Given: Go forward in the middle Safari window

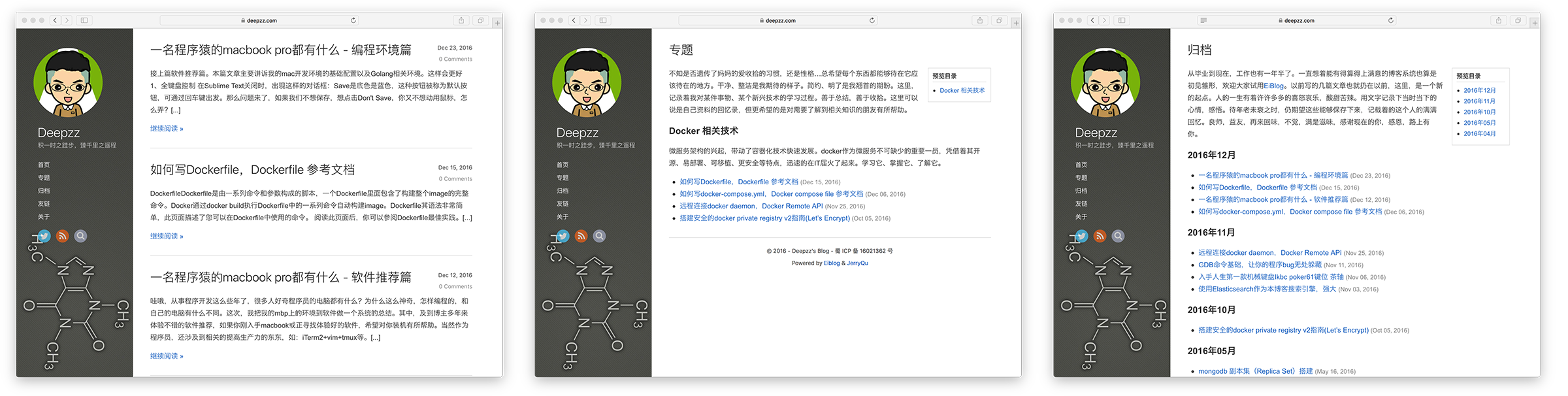Looking at the screenshot, I should (x=585, y=20).
